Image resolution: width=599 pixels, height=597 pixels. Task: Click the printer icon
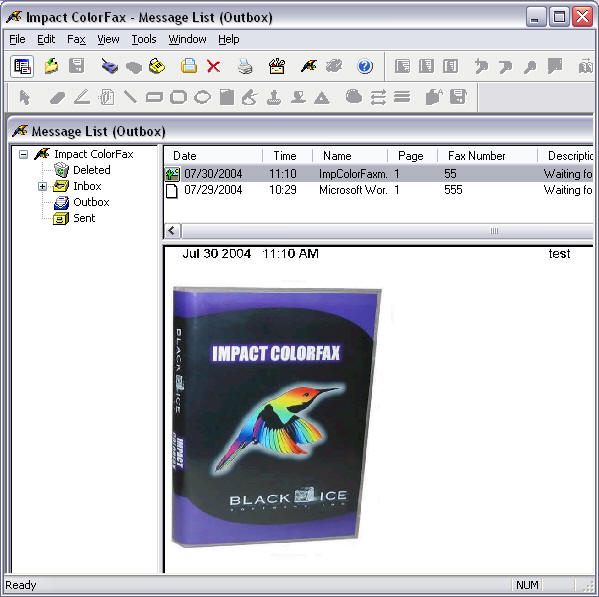[245, 66]
